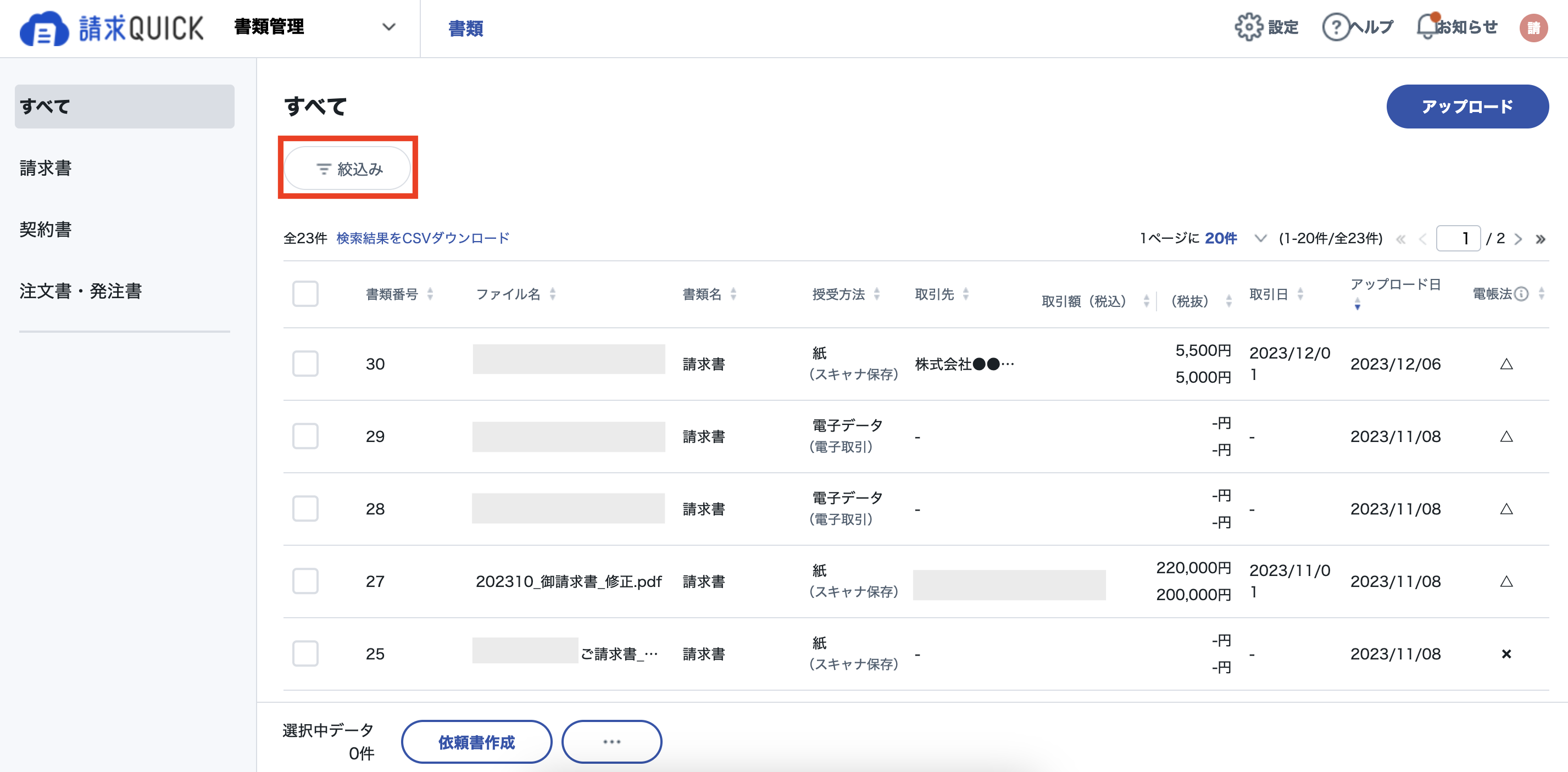The width and height of the screenshot is (1568, 772).
Task: Check the box for document 25
Action: coord(305,653)
